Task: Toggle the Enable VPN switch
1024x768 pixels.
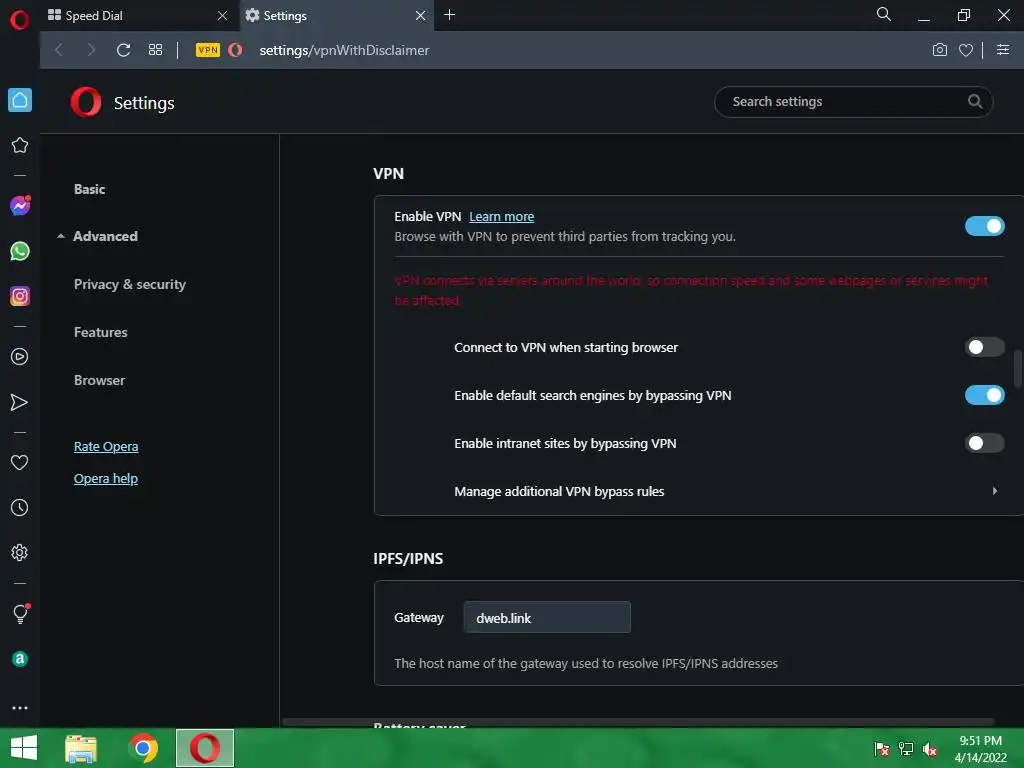Action: [x=985, y=226]
